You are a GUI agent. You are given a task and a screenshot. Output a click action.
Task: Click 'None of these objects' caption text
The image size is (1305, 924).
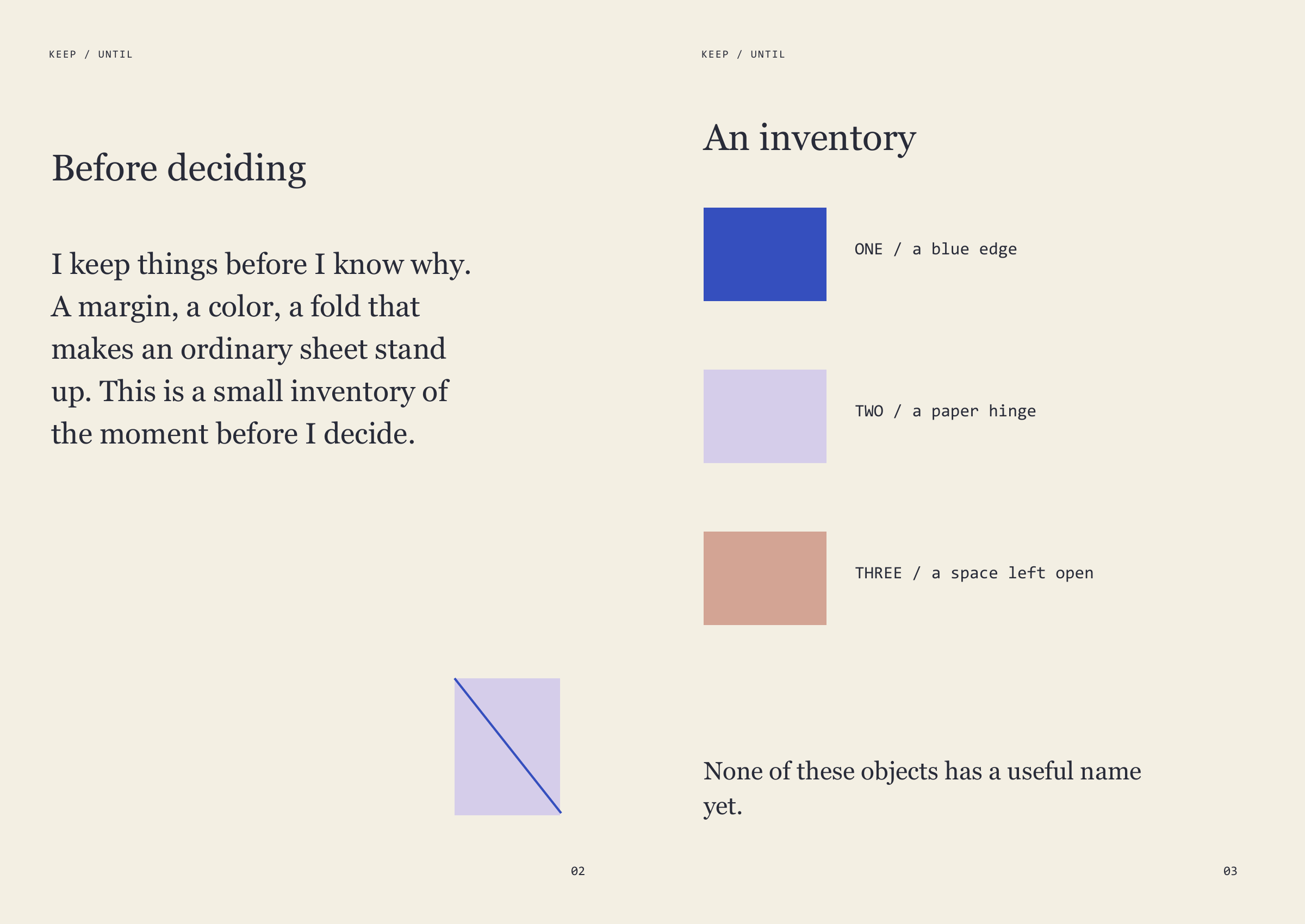[922, 789]
